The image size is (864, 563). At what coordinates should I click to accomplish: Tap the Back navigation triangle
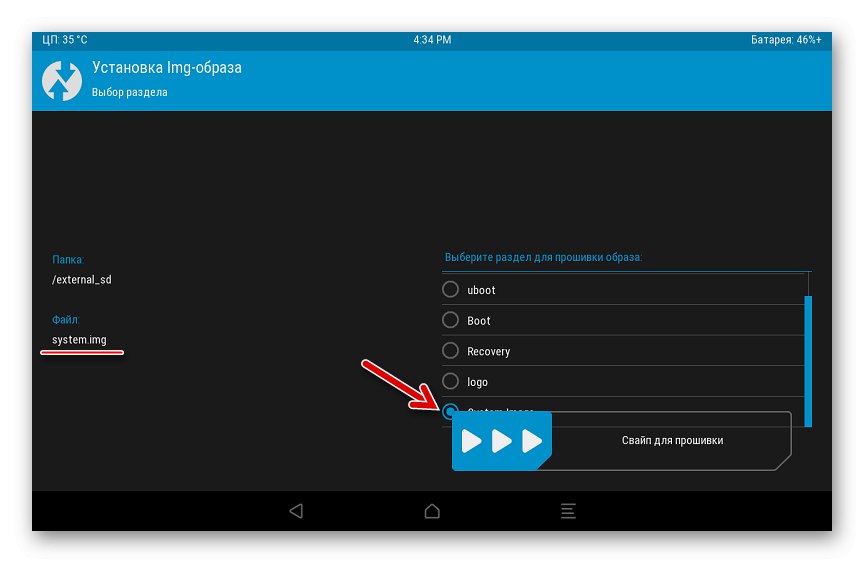tap(296, 511)
